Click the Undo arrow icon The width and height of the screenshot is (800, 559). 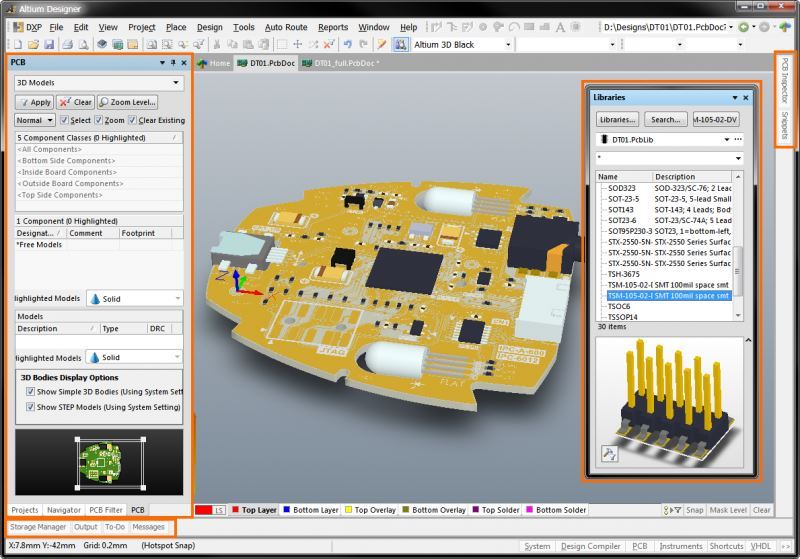[346, 45]
